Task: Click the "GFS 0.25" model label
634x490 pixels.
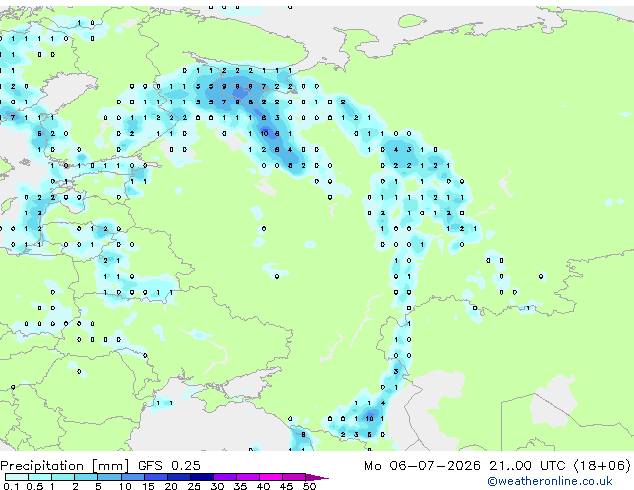Action: click(x=169, y=466)
